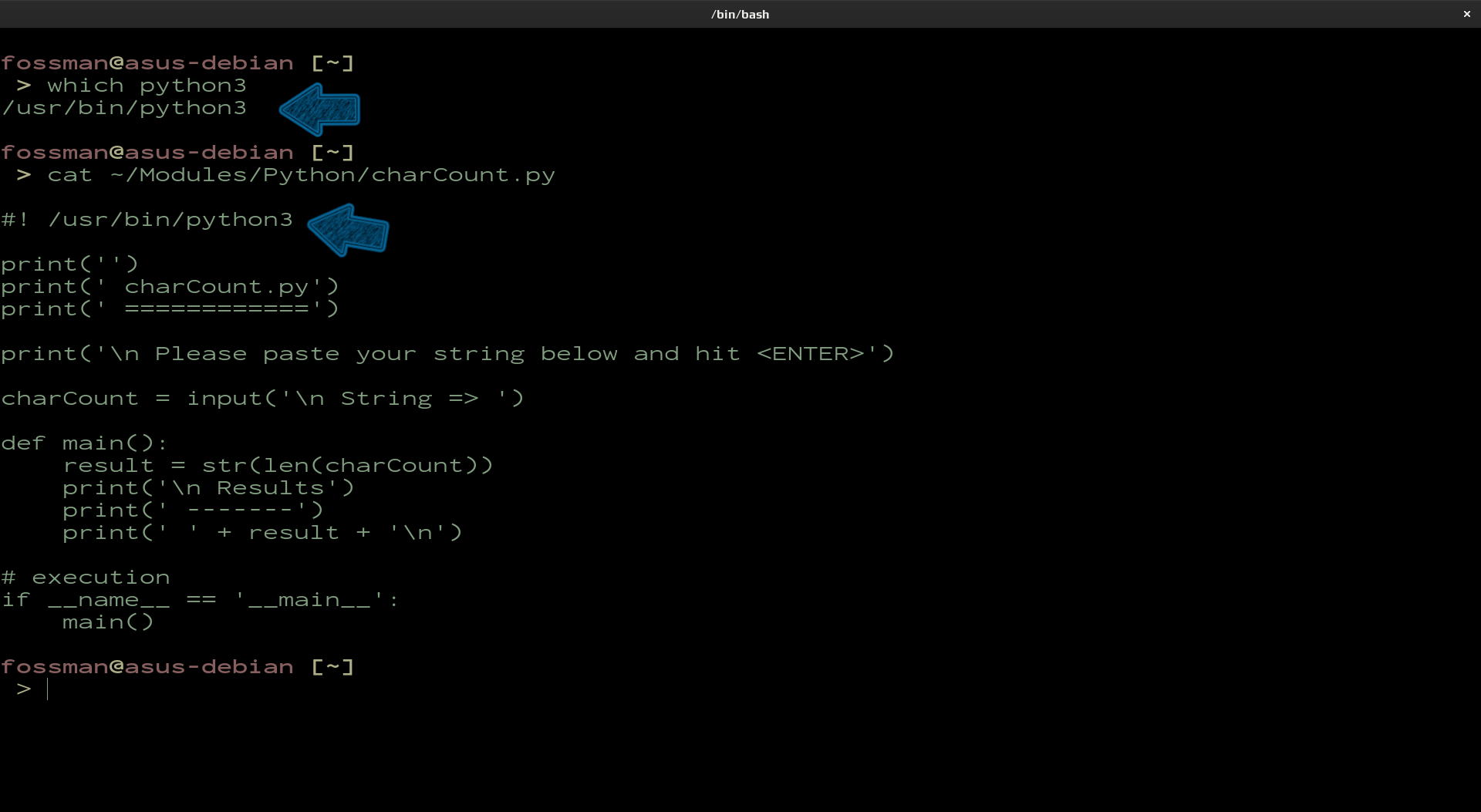Image resolution: width=1481 pixels, height=812 pixels.
Task: Click the /bin/bash window title
Action: (x=740, y=14)
